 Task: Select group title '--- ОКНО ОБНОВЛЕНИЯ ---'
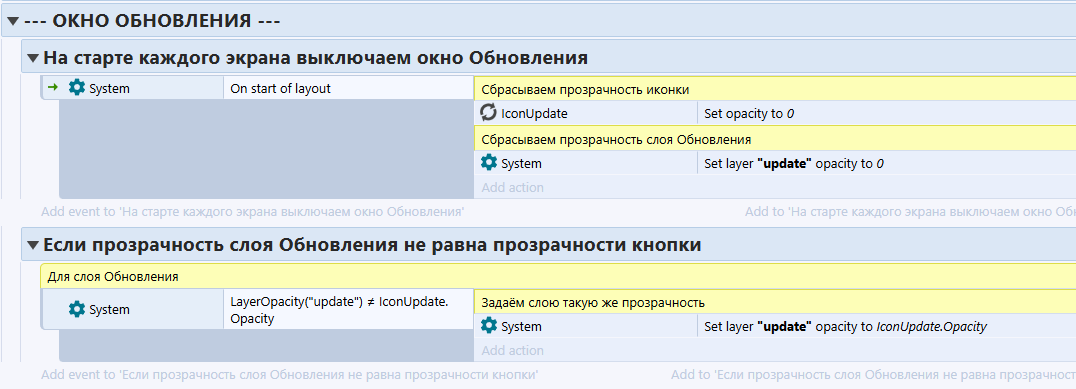click(x=152, y=21)
